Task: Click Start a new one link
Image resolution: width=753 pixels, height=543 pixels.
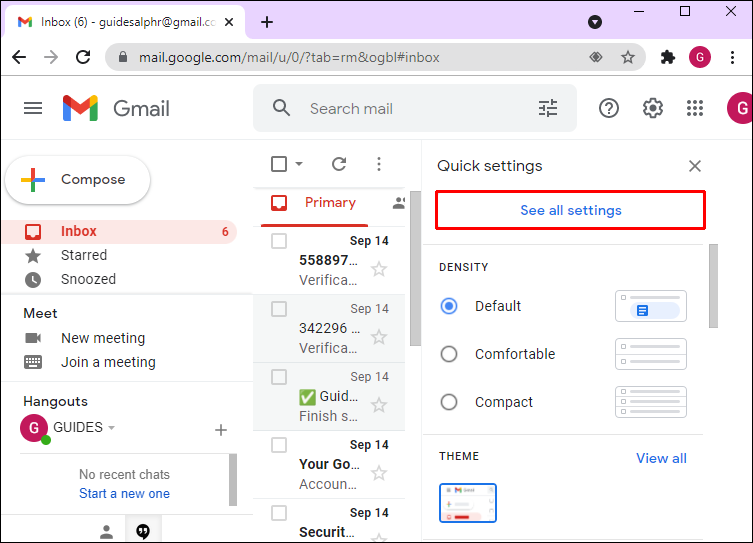Action: [124, 494]
